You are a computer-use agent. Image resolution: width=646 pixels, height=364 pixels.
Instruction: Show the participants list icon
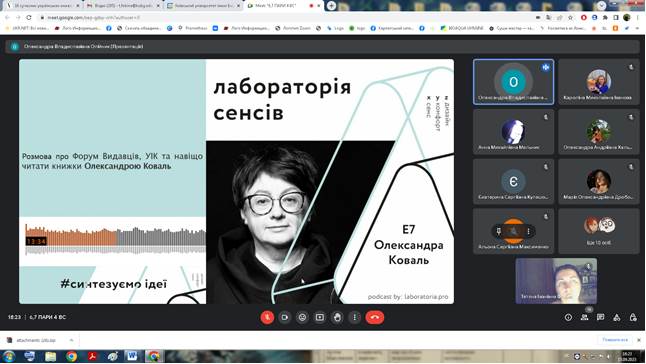[x=584, y=317]
